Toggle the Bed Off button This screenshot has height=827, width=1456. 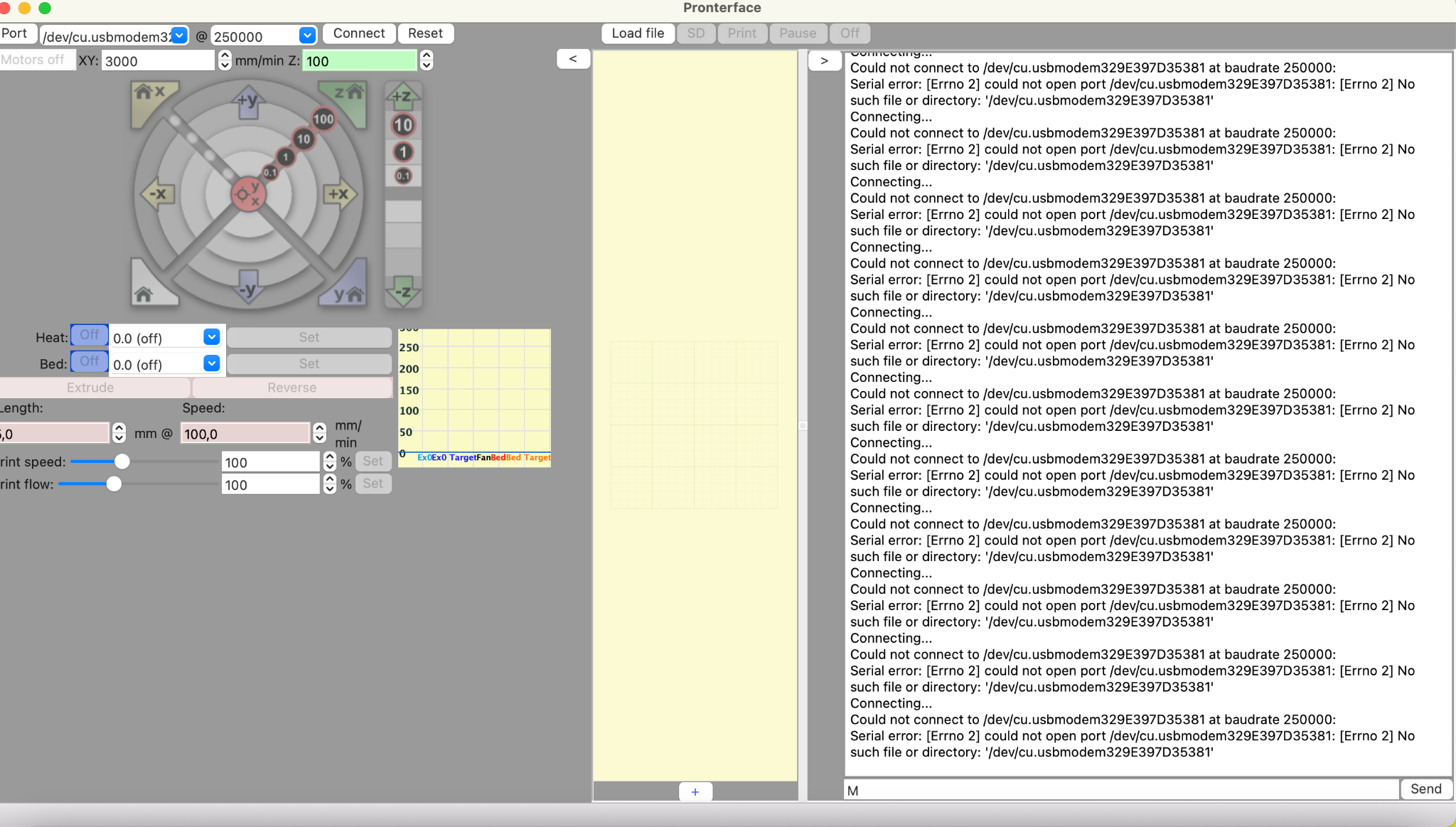click(x=90, y=361)
